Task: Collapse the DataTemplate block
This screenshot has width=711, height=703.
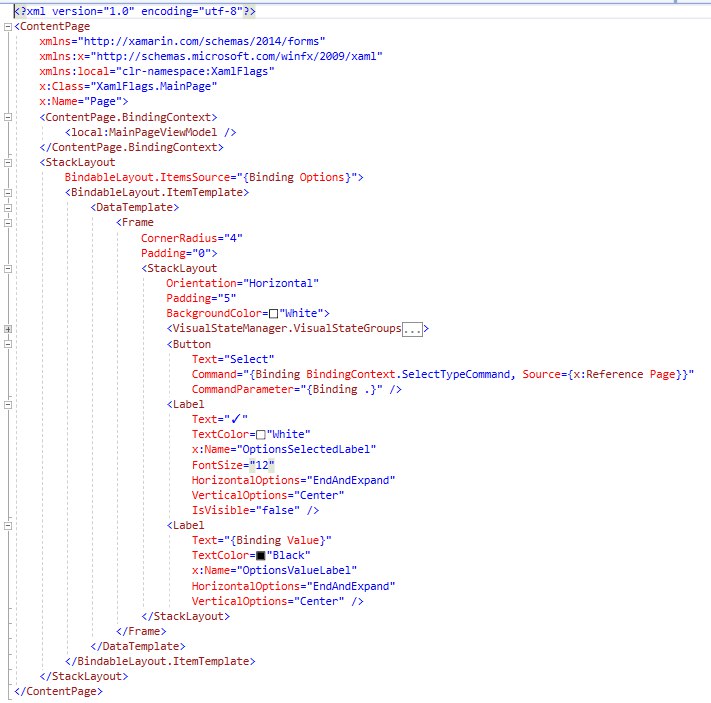Action: point(8,208)
